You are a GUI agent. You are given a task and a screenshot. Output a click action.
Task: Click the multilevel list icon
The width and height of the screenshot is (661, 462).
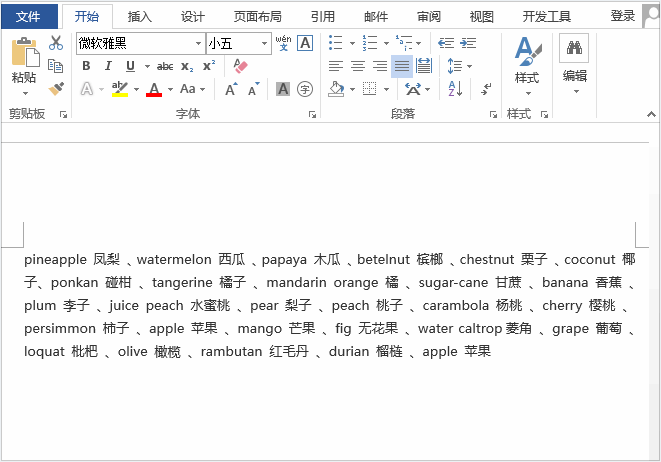[403, 43]
